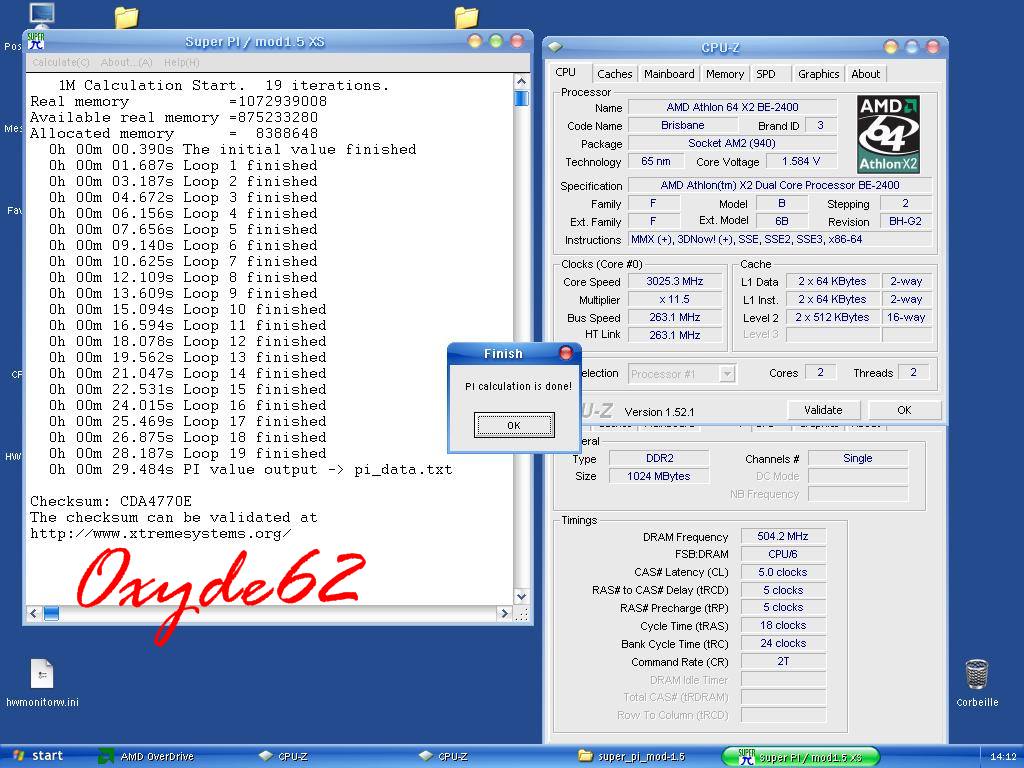This screenshot has height=768, width=1024.
Task: Click the horizontal scrollbar thumb in Super PI
Action: click(52, 613)
